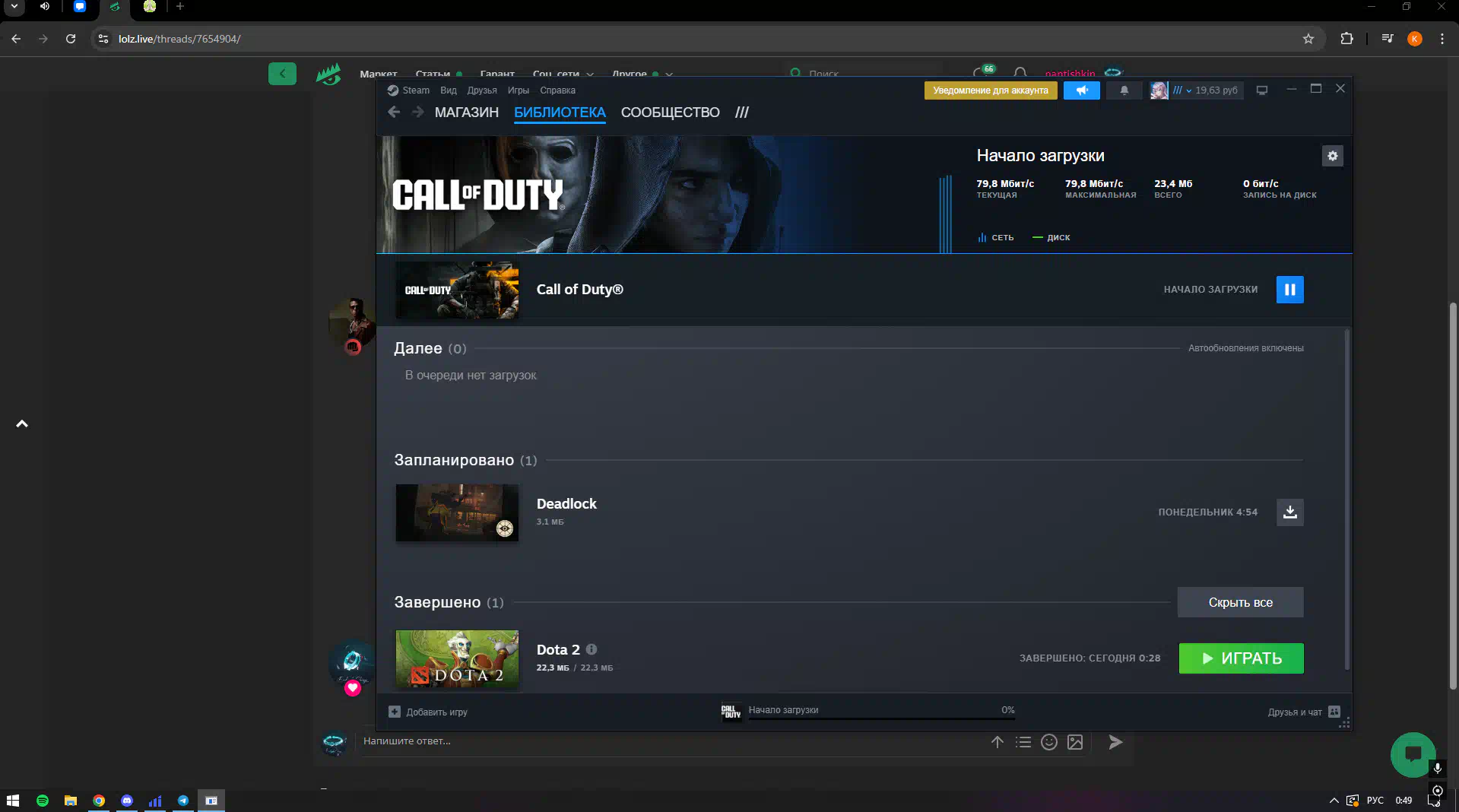Open the green chat bubble widget

(1413, 753)
